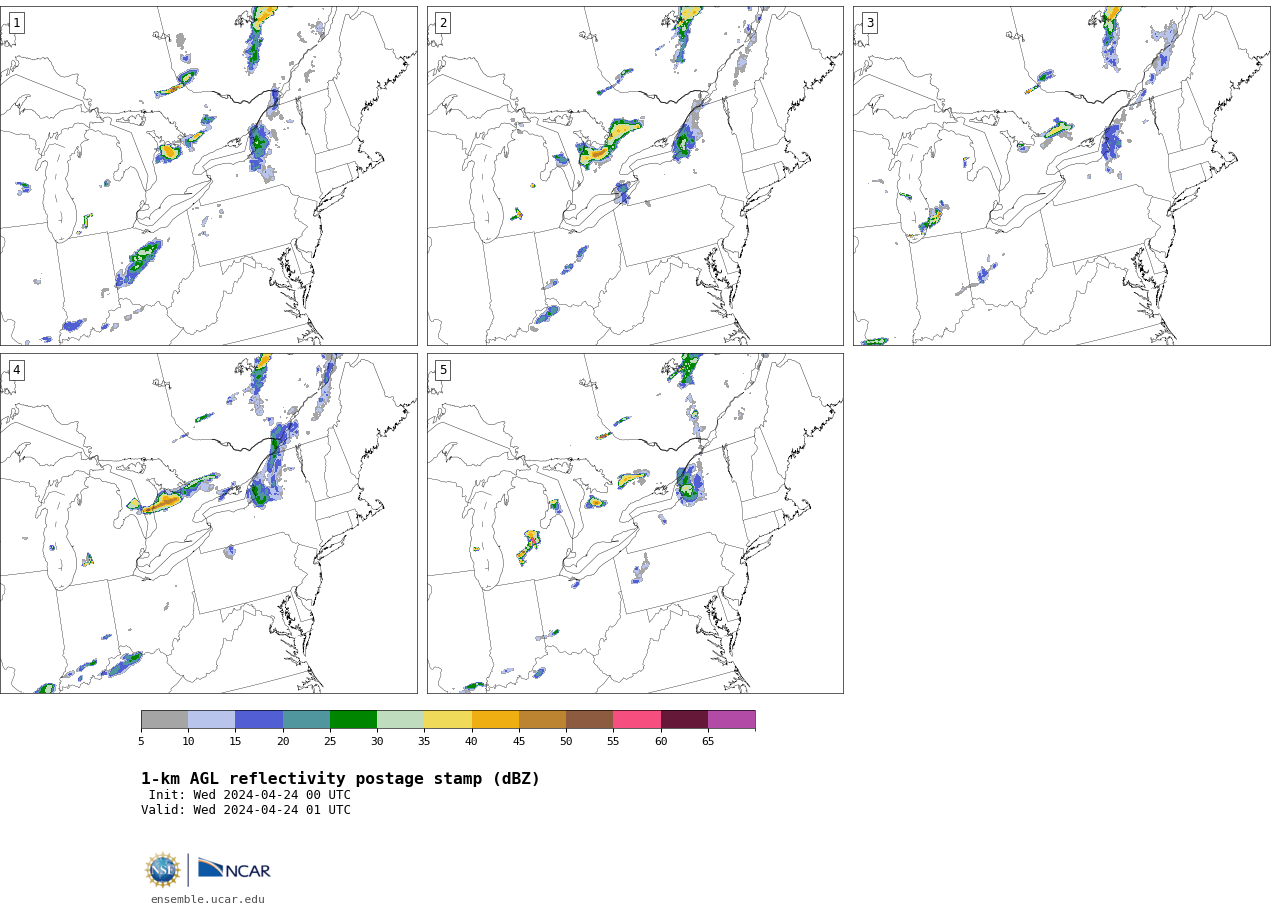
Task: Click the dark green 25-30 dBZ swatch
Action: pyautogui.click(x=353, y=720)
